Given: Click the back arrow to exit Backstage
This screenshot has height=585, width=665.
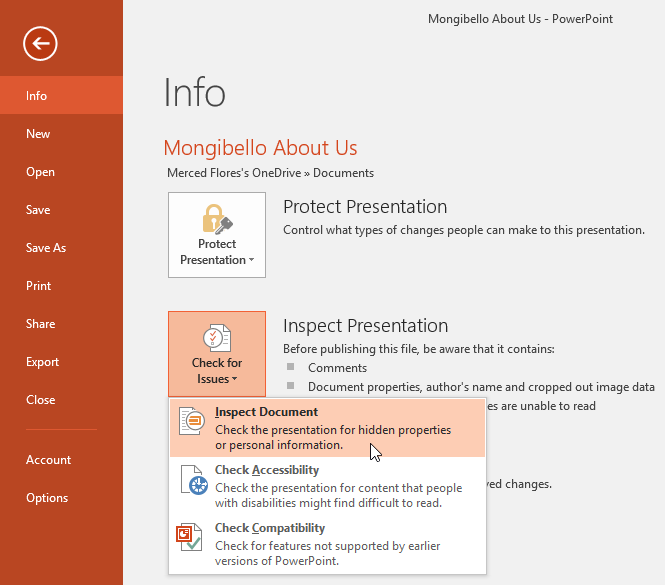Looking at the screenshot, I should coord(41,43).
